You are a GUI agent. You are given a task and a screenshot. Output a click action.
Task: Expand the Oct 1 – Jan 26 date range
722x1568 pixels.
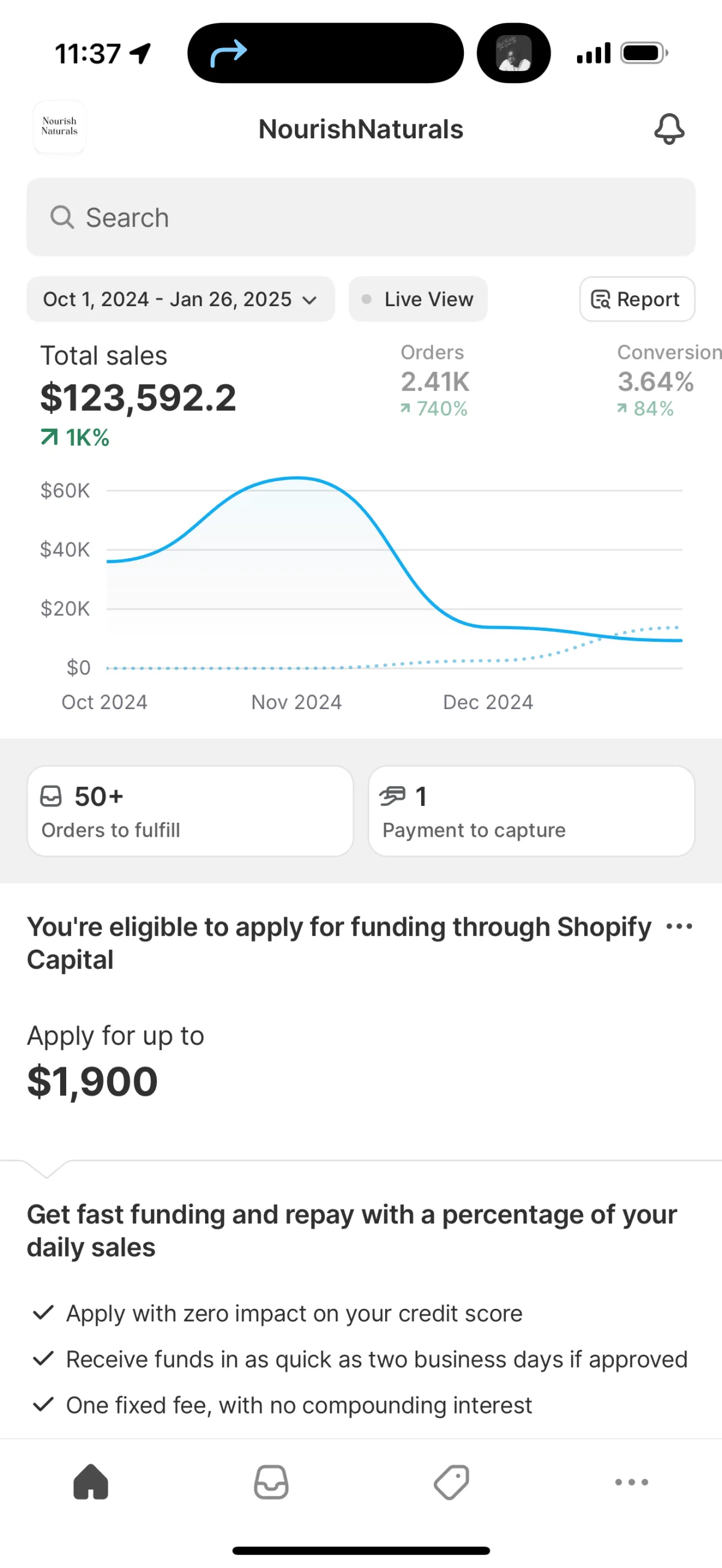tap(180, 299)
